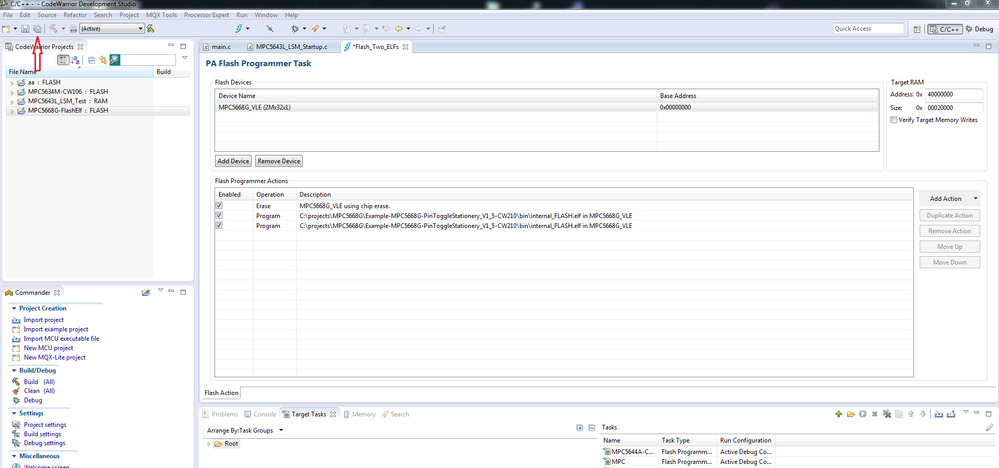
Task: Click the Target RAM Address input field
Action: (954, 95)
